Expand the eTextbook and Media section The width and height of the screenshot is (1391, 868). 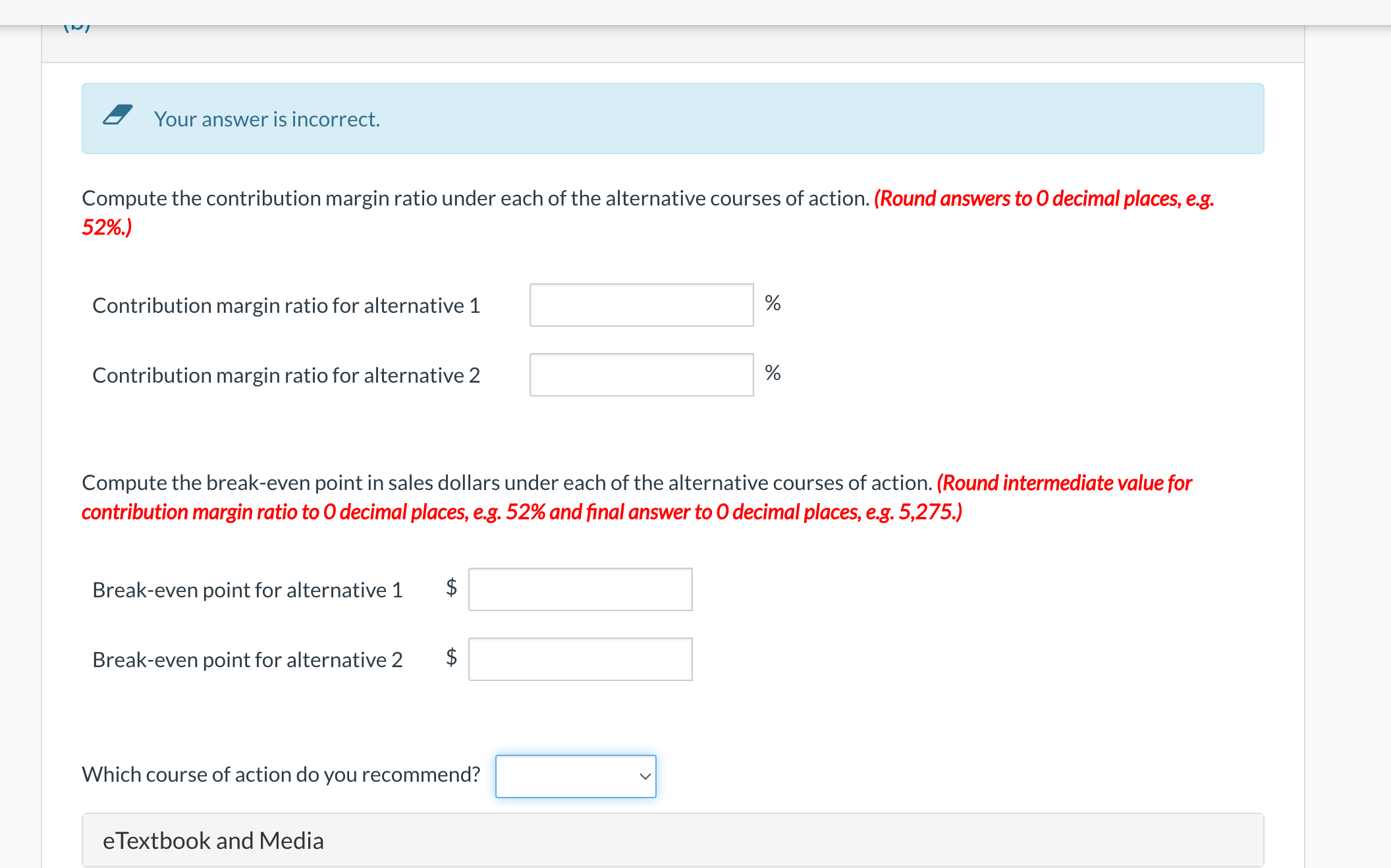point(213,840)
